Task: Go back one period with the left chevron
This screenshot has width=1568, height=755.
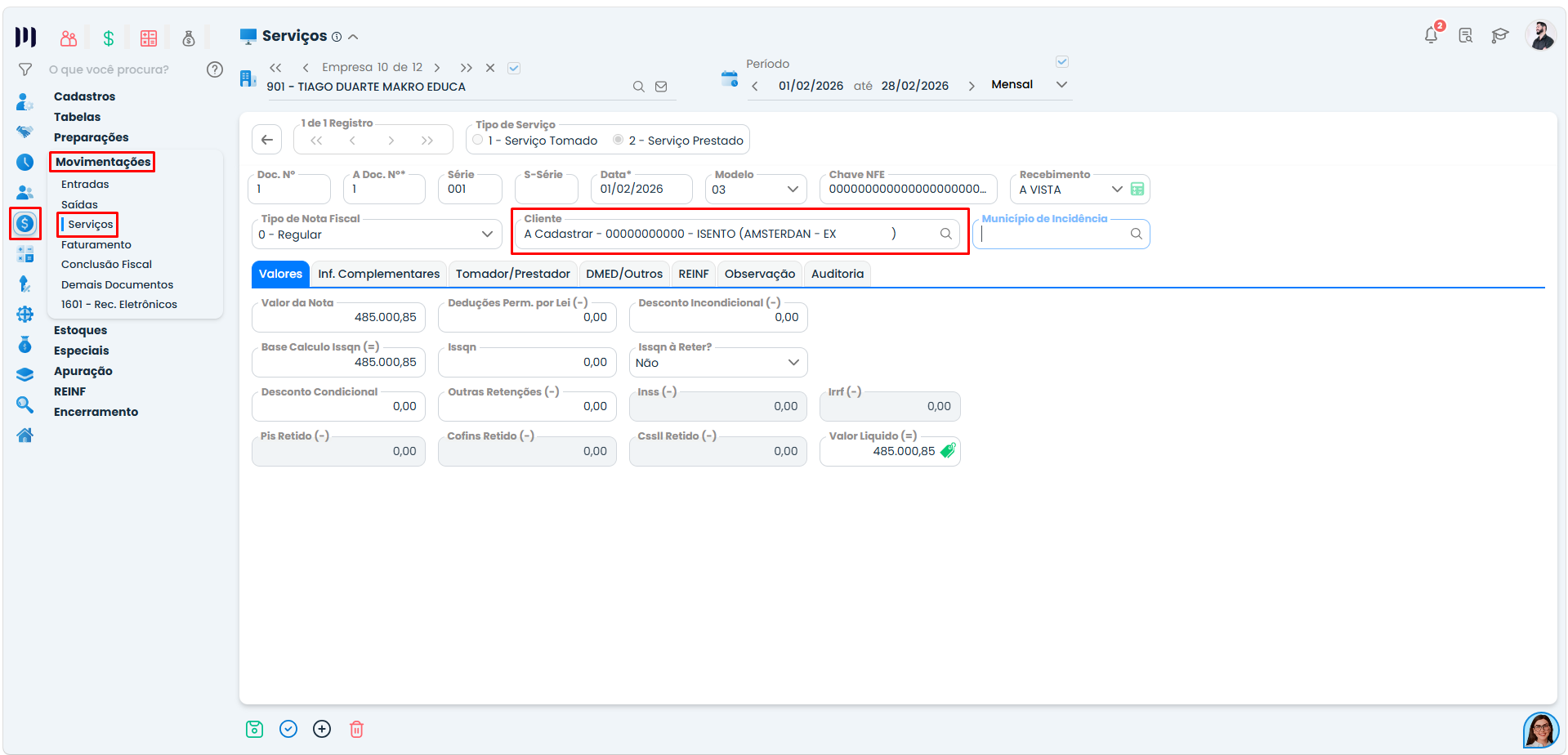Action: pyautogui.click(x=755, y=86)
